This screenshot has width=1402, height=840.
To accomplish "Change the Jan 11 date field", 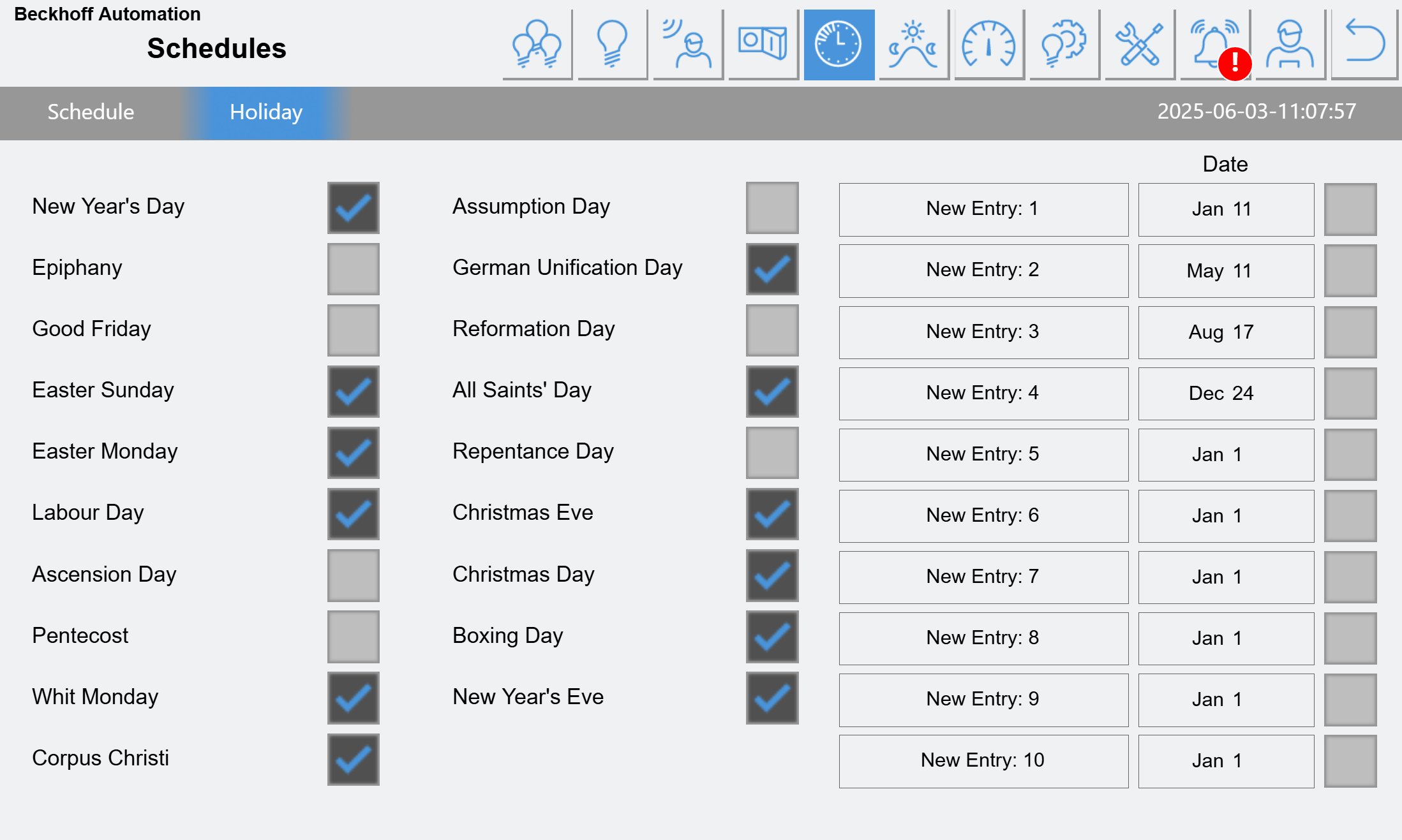I will click(x=1226, y=209).
